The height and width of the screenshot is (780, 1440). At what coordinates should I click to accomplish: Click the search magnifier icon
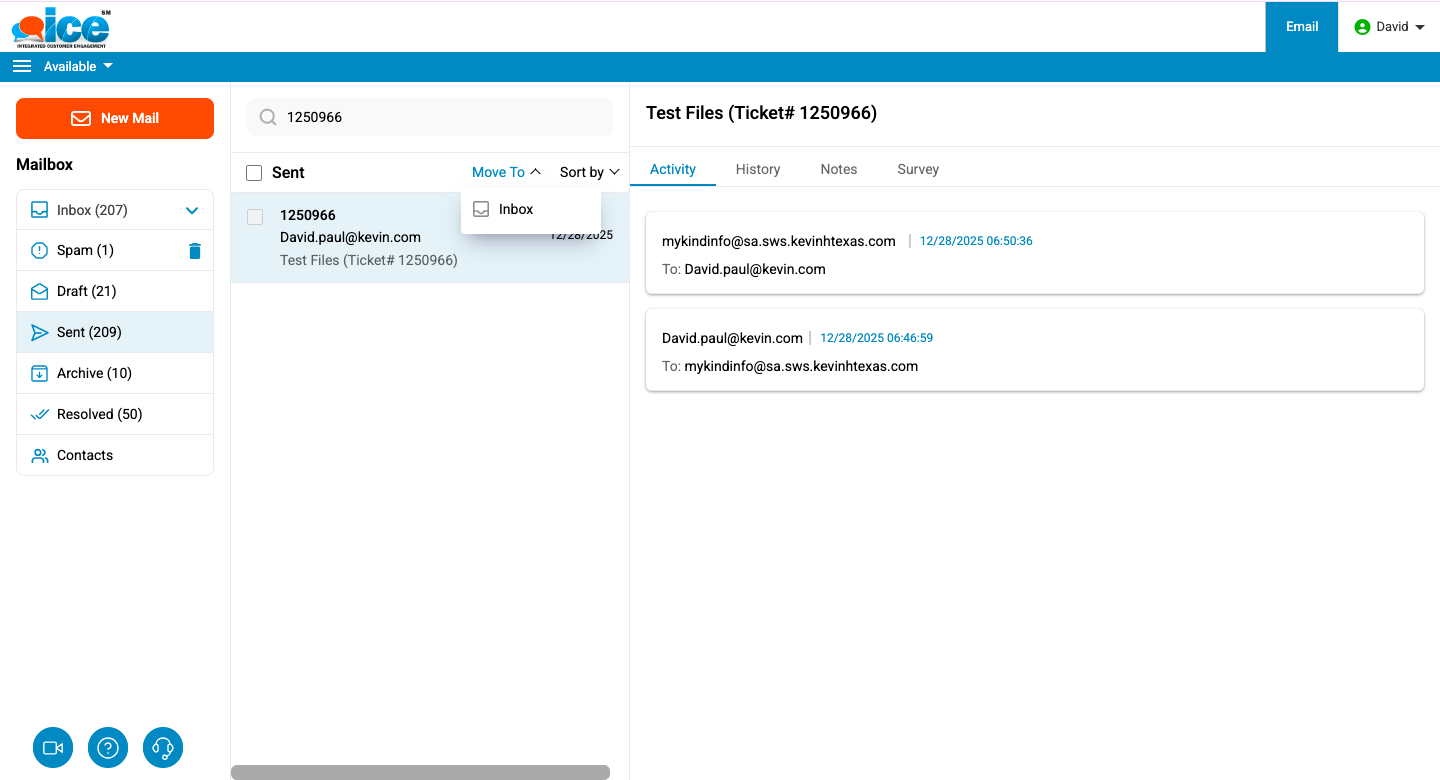point(268,117)
